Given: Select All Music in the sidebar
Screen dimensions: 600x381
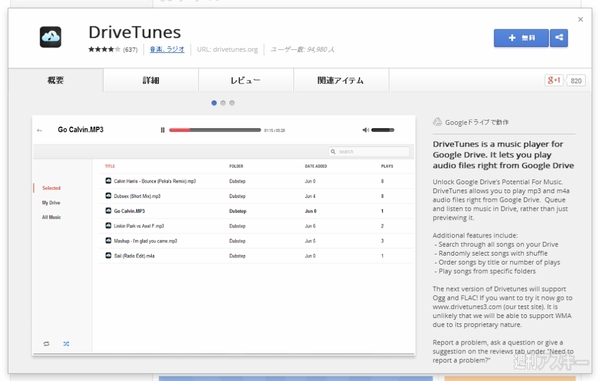Looking at the screenshot, I should [51, 217].
